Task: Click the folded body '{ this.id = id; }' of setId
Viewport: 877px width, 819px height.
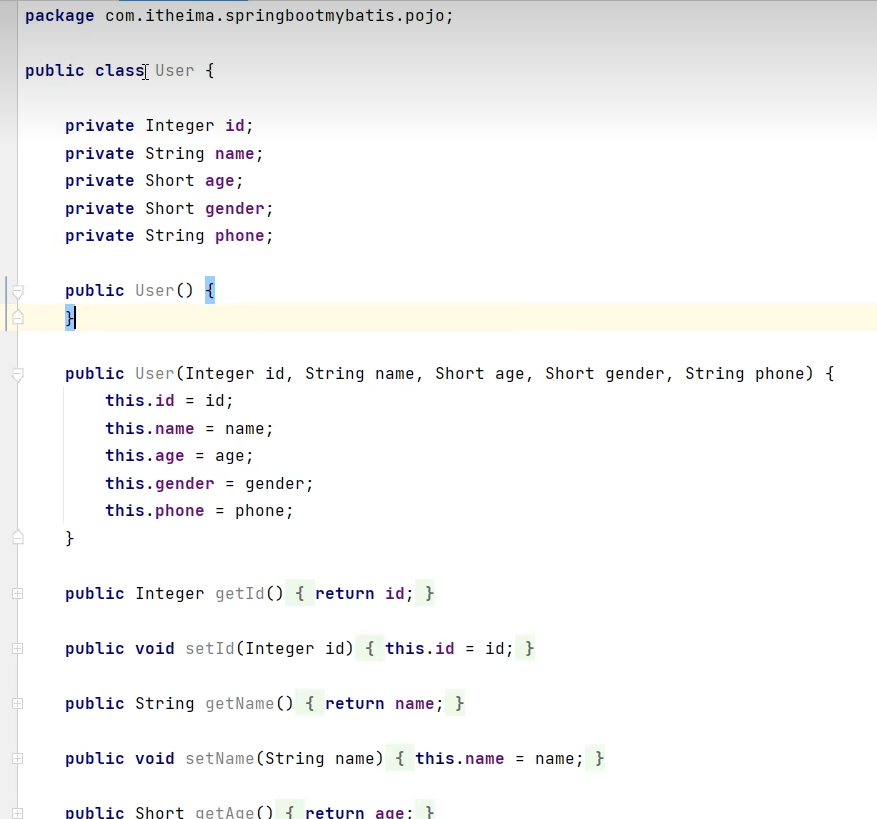Action: [x=445, y=648]
